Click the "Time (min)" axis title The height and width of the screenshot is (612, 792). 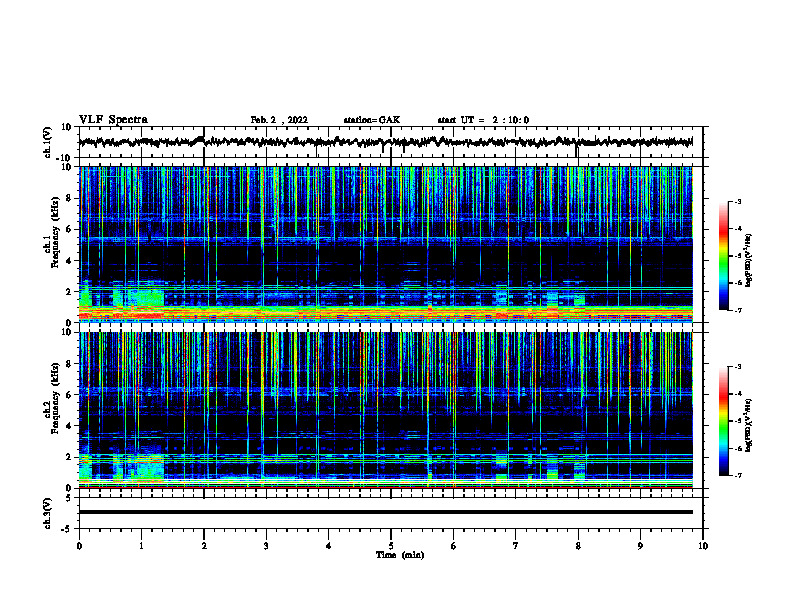pyautogui.click(x=400, y=555)
